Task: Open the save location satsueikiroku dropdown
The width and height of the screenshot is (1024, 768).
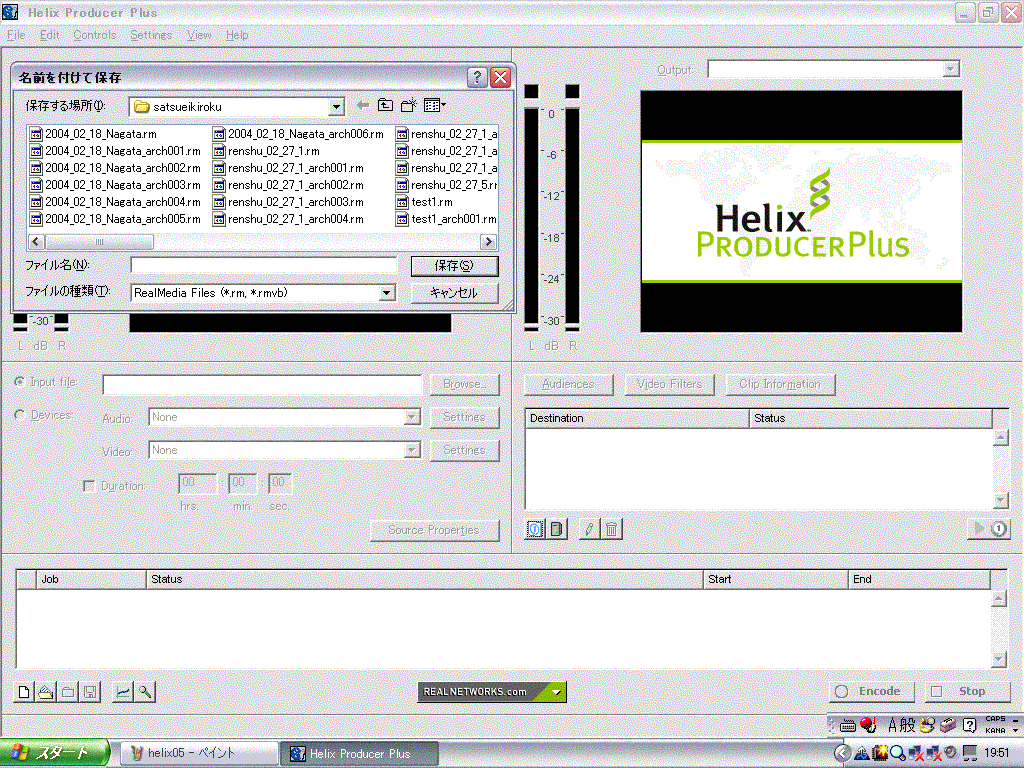Action: (x=336, y=106)
